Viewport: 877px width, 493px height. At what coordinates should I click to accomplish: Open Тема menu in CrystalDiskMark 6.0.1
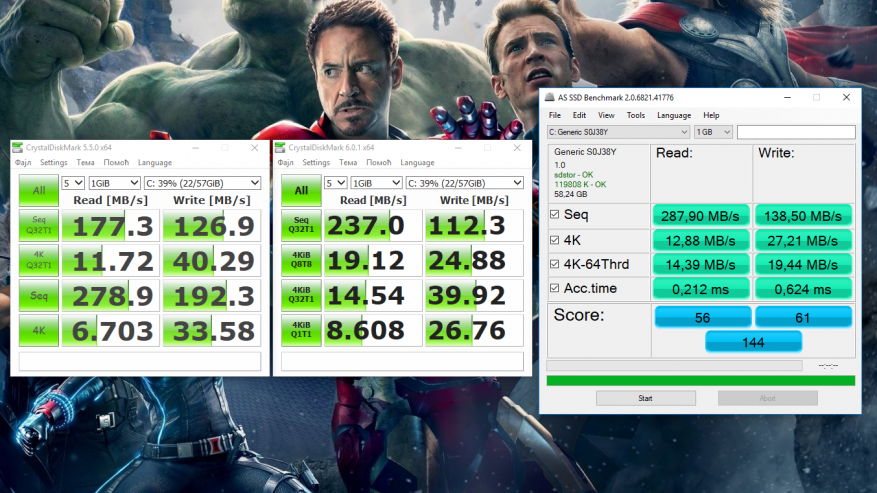[x=348, y=162]
